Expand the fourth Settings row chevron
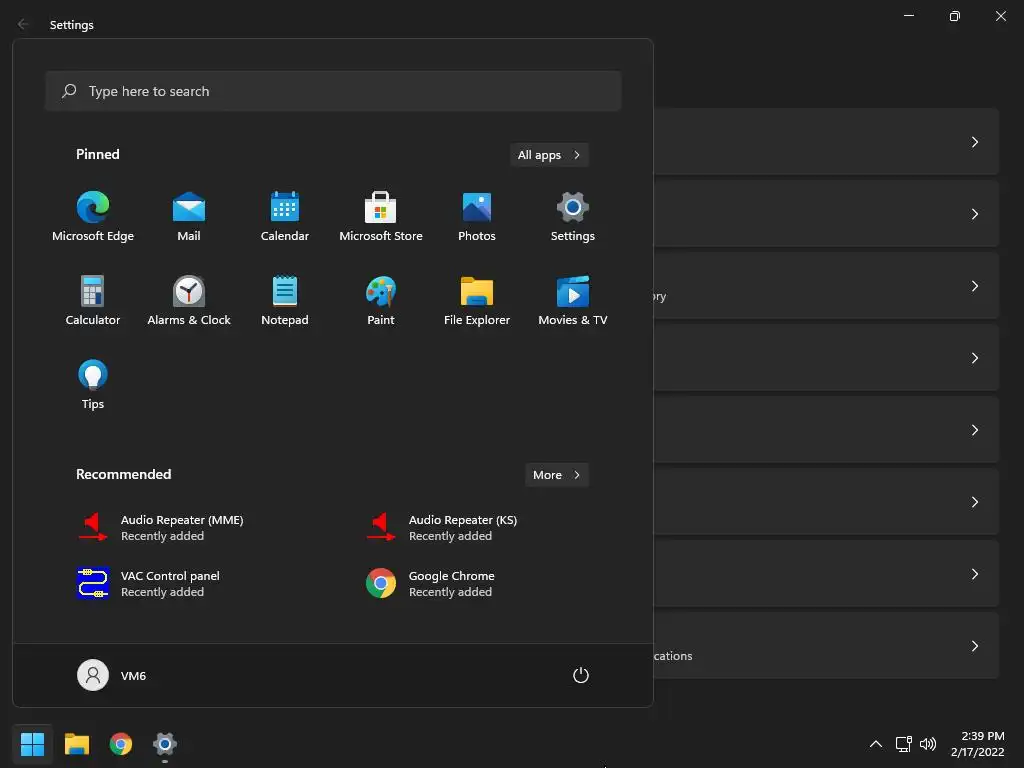 974,358
